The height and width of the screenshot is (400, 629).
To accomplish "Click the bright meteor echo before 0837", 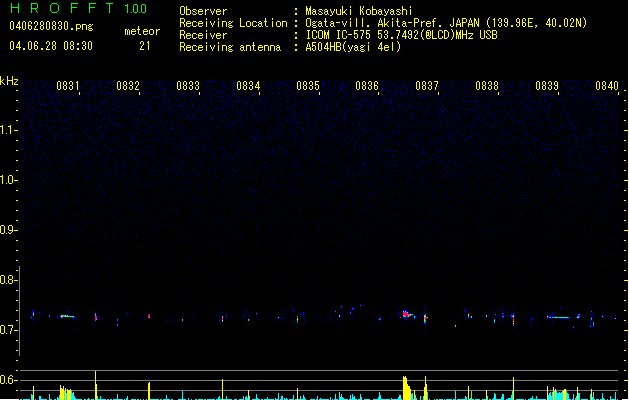I will [x=408, y=314].
